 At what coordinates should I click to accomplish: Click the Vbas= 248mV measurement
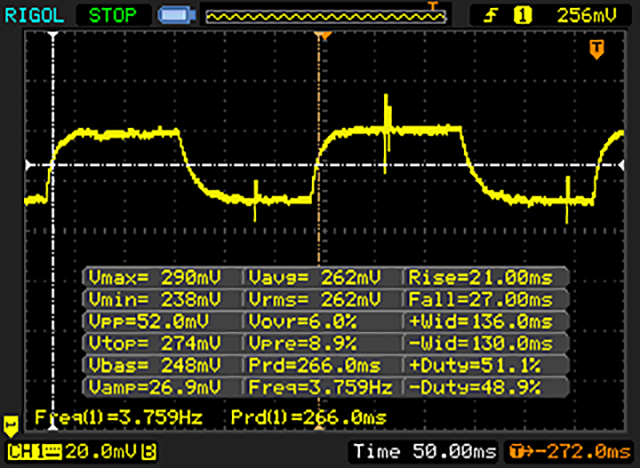point(155,365)
